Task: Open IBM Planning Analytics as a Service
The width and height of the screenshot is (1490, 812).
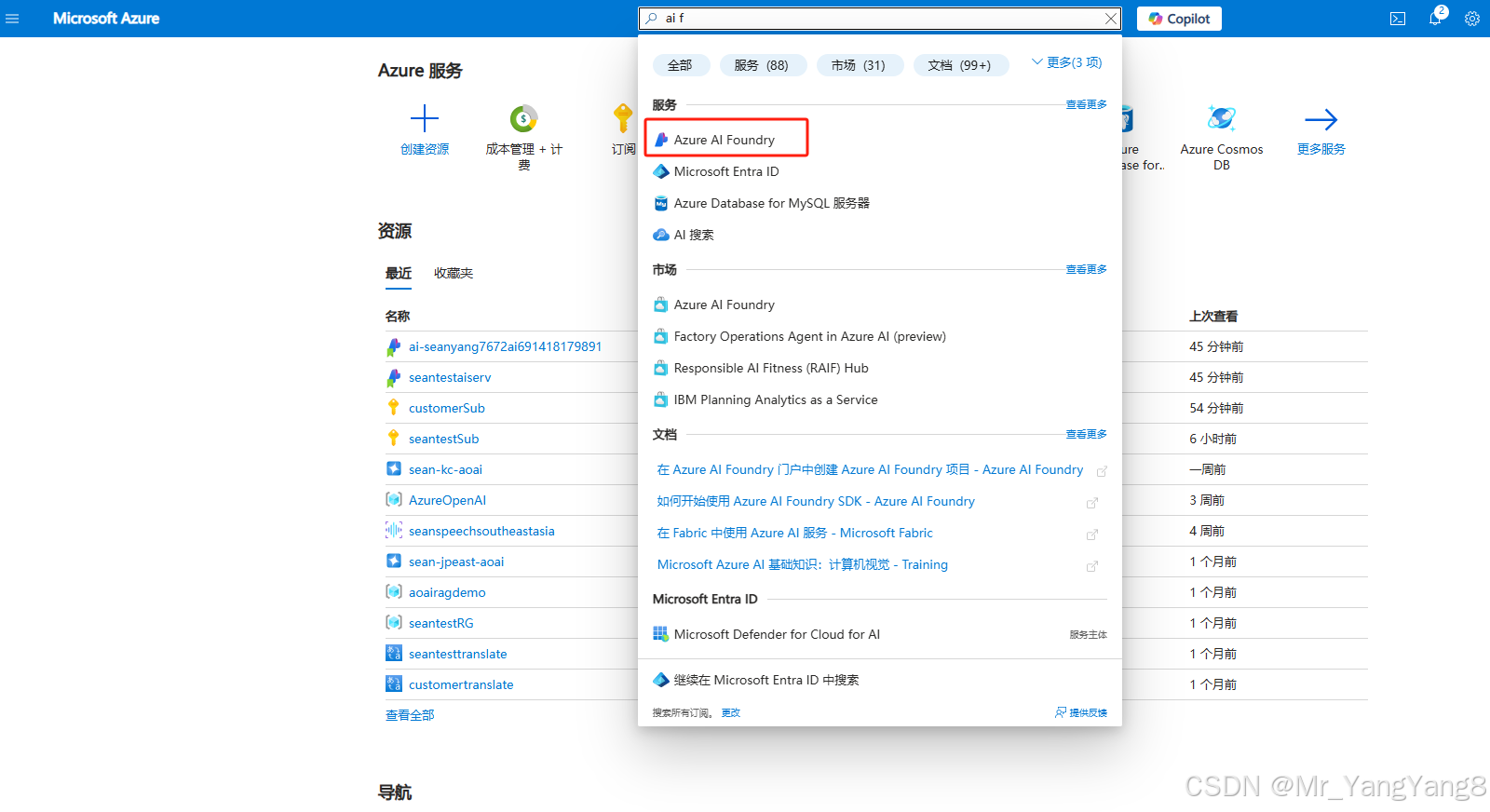Action: (x=776, y=399)
